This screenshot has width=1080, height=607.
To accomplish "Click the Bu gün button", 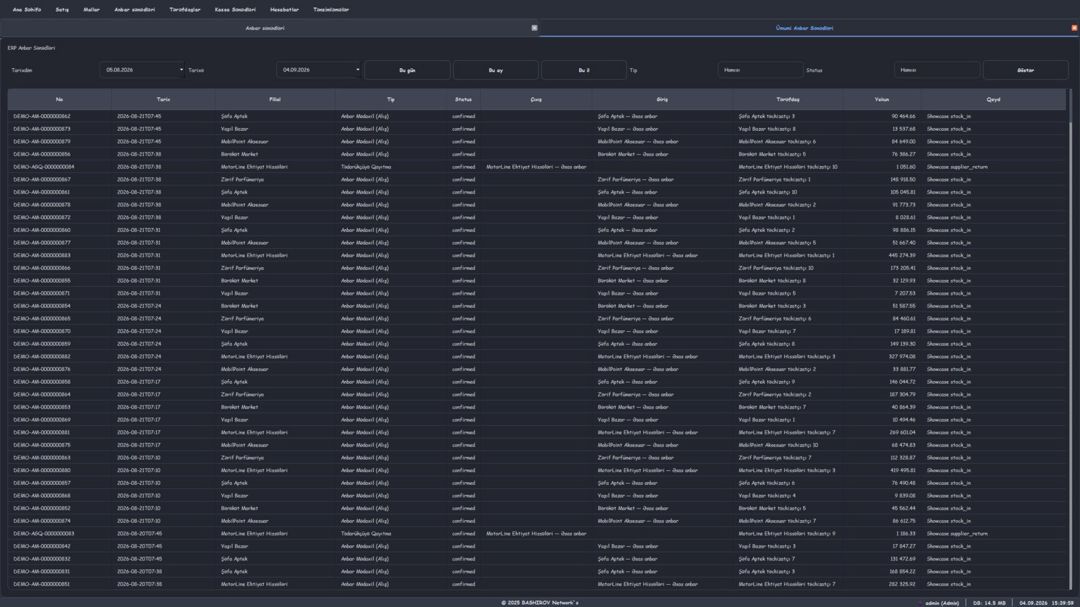I will pos(407,70).
